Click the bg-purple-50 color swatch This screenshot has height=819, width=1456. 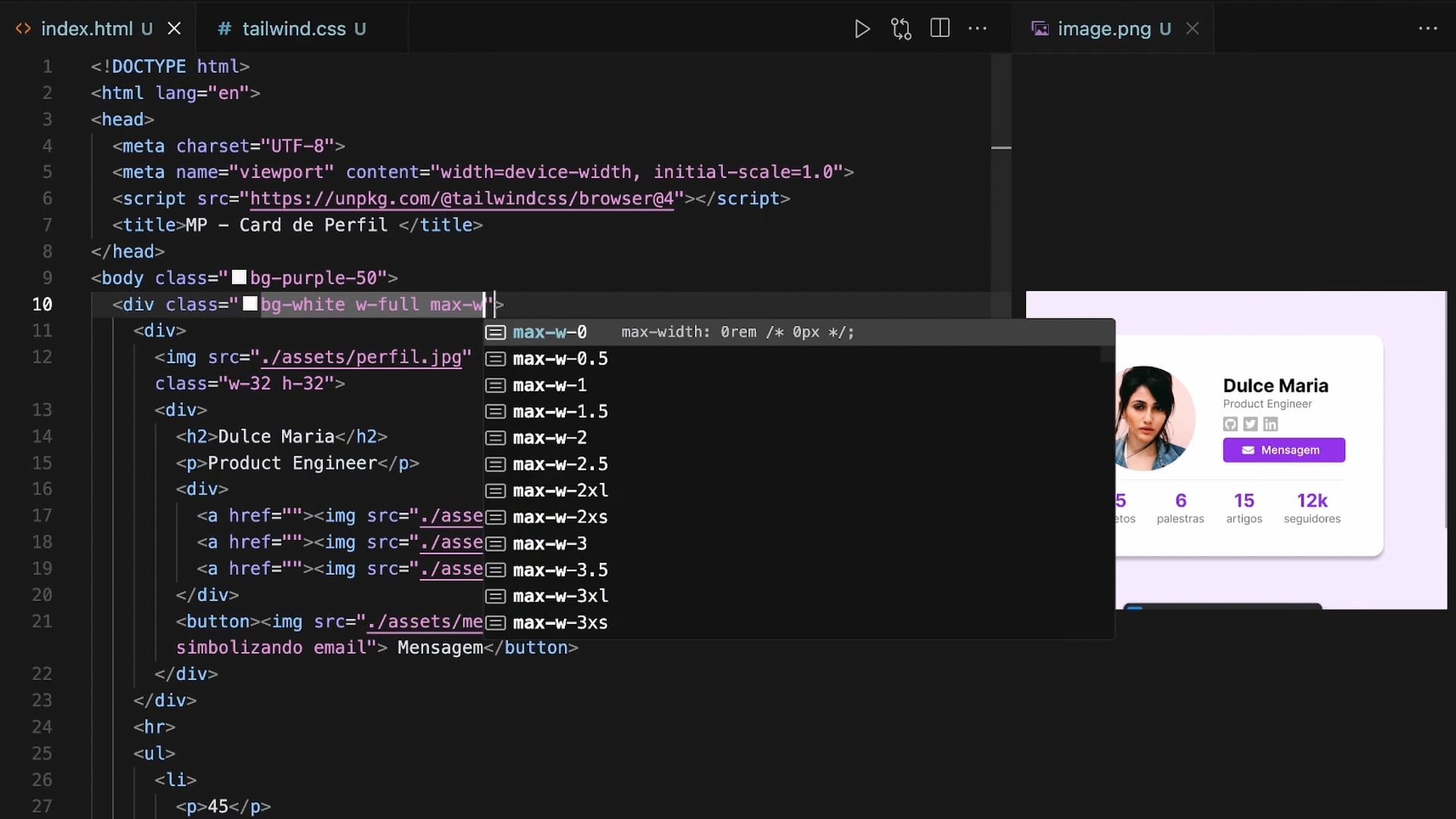(x=239, y=278)
